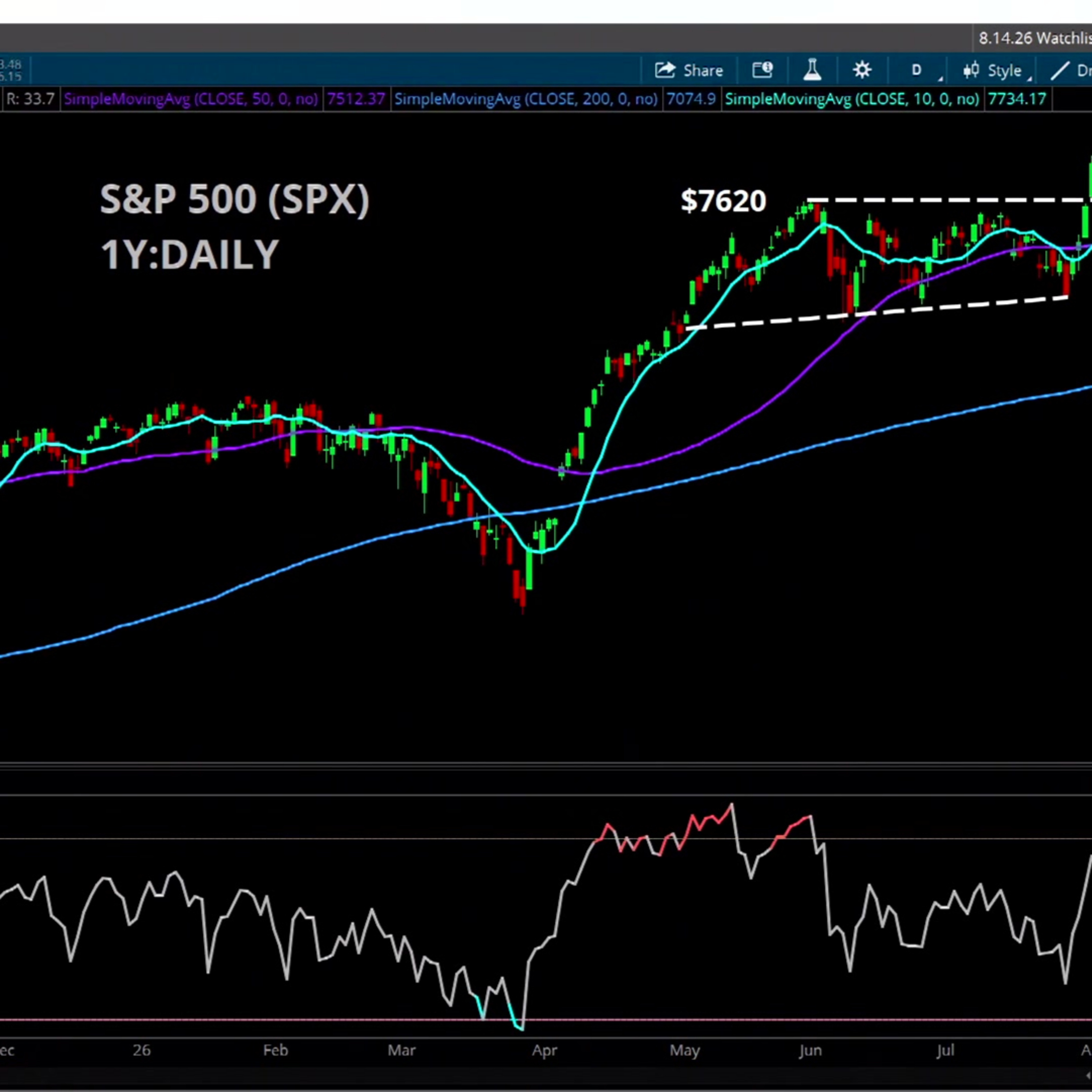Click the SimpleMovingAvg (CLOSE, 10, 0, no) label
The height and width of the screenshot is (1092, 1092).
pyautogui.click(x=852, y=99)
